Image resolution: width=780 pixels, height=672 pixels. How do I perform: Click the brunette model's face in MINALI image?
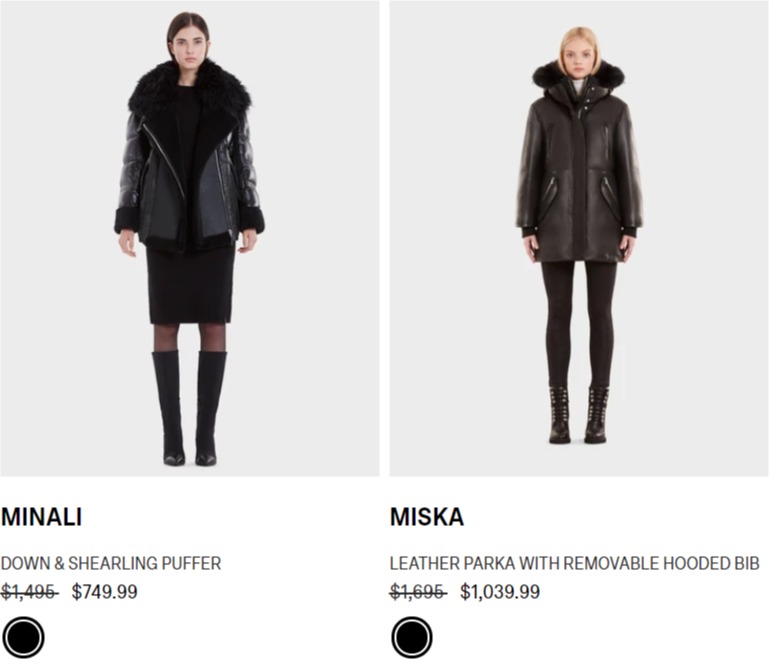click(190, 48)
